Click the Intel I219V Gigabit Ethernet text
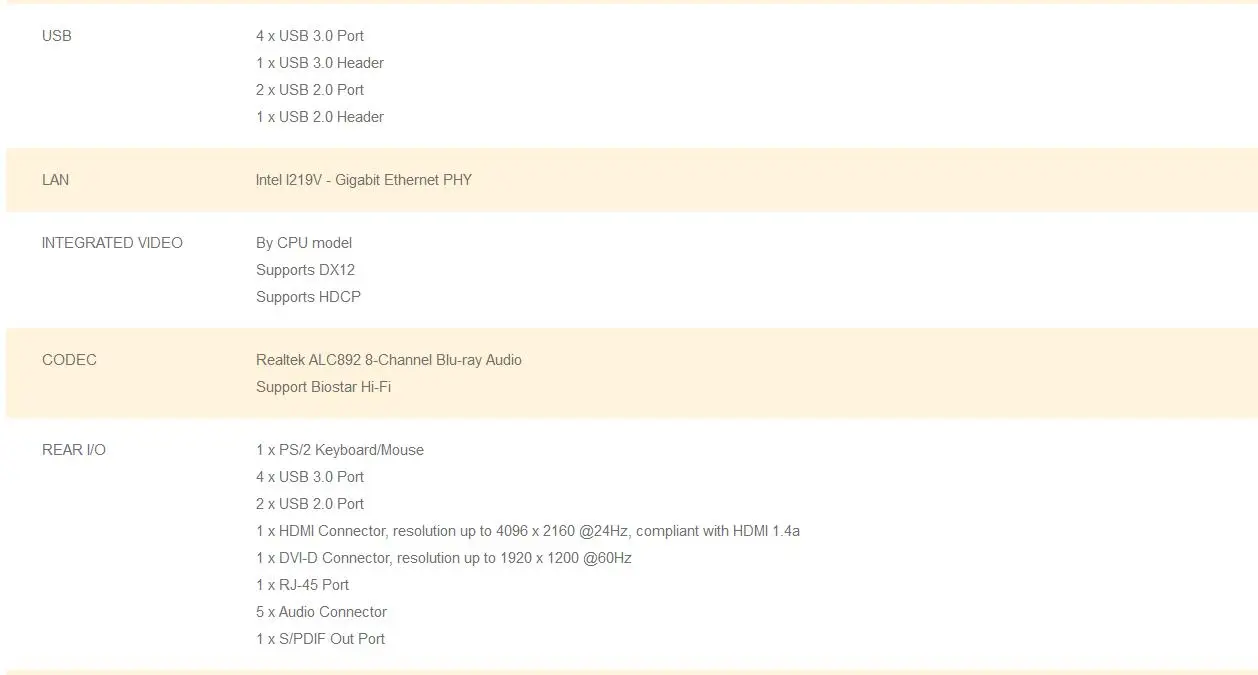This screenshot has height=675, width=1258. tap(364, 180)
